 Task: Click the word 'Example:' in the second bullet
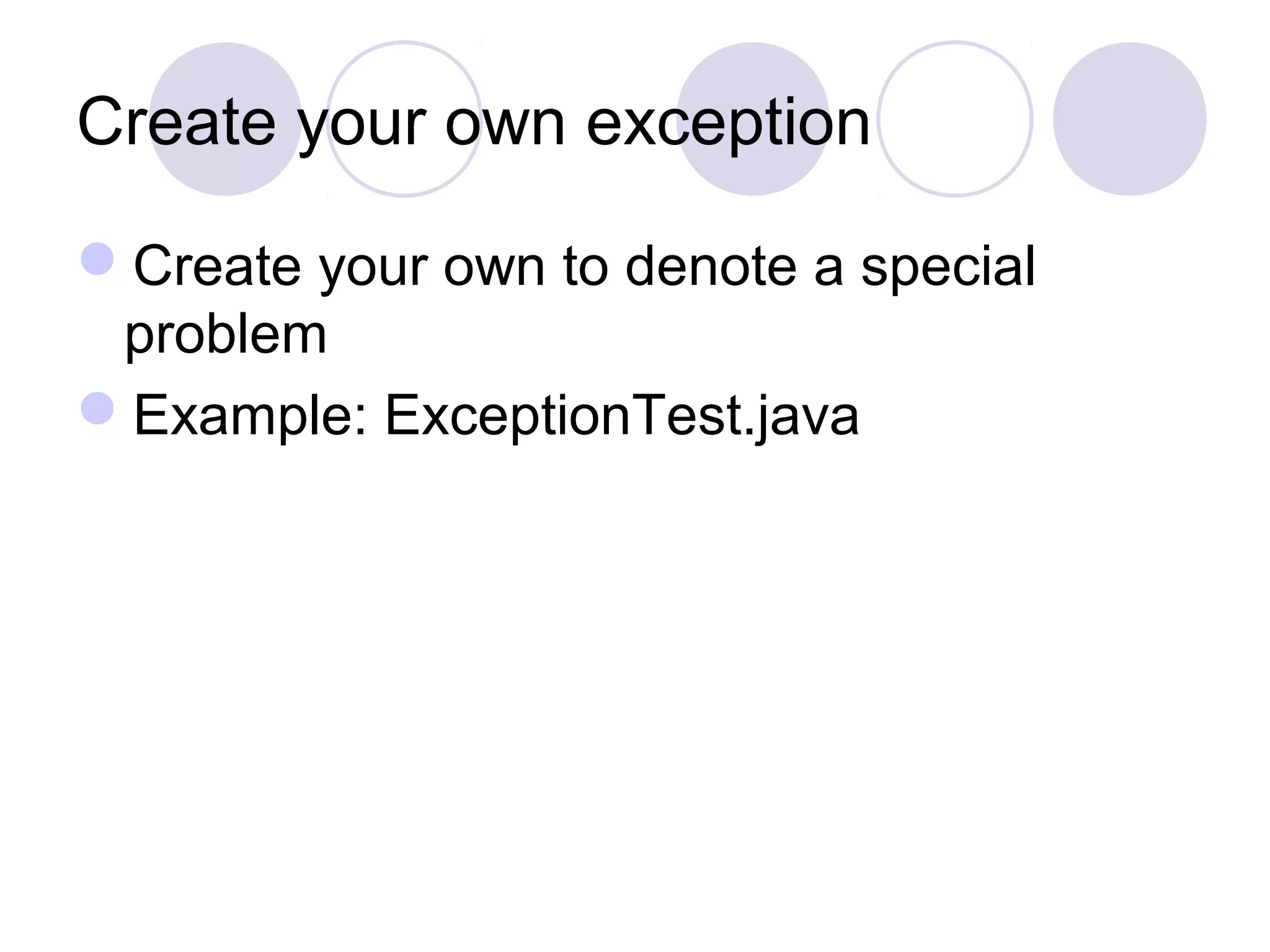pyautogui.click(x=251, y=417)
